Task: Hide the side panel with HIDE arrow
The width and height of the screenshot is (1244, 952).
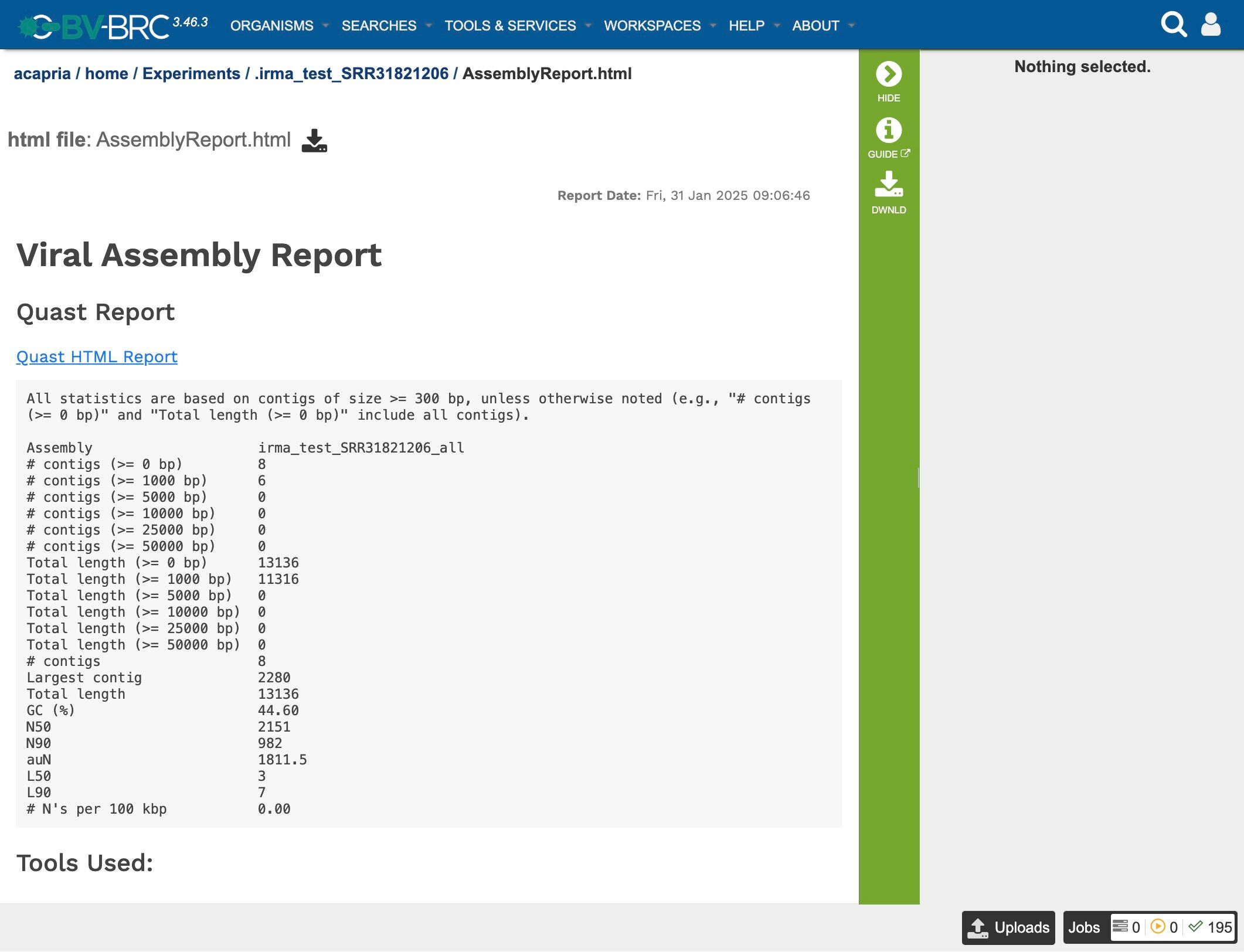Action: 888,74
